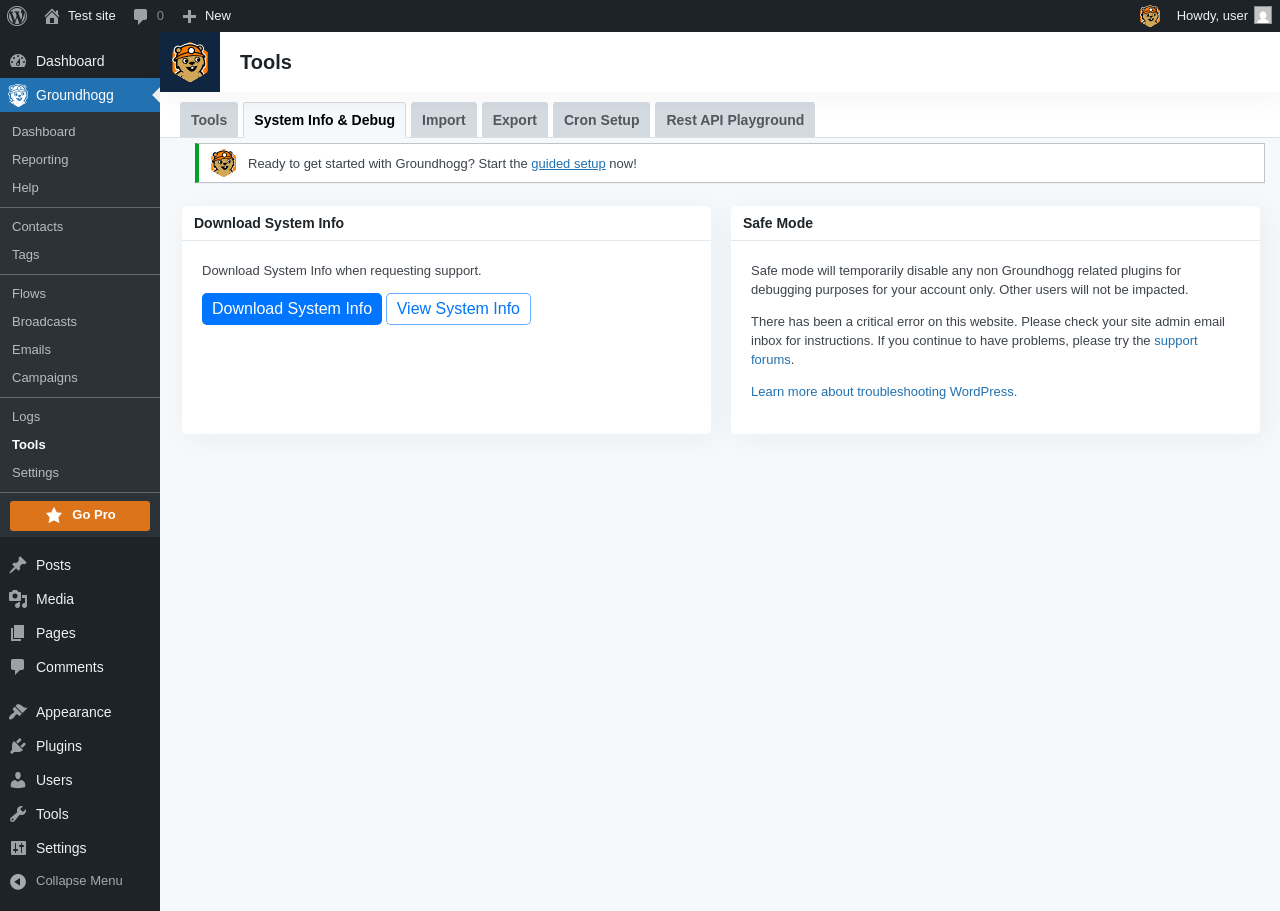Open Learn more about troubleshooting WordPress link

point(884,392)
